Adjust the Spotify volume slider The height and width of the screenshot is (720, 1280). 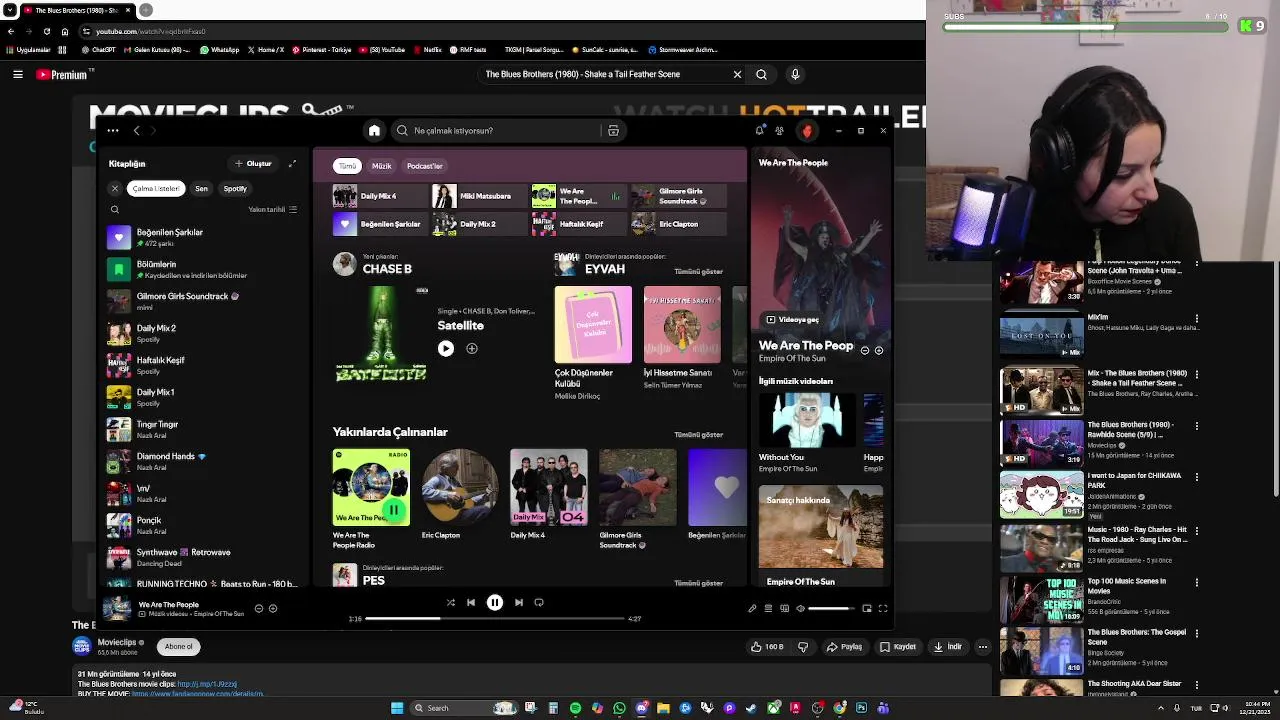832,609
